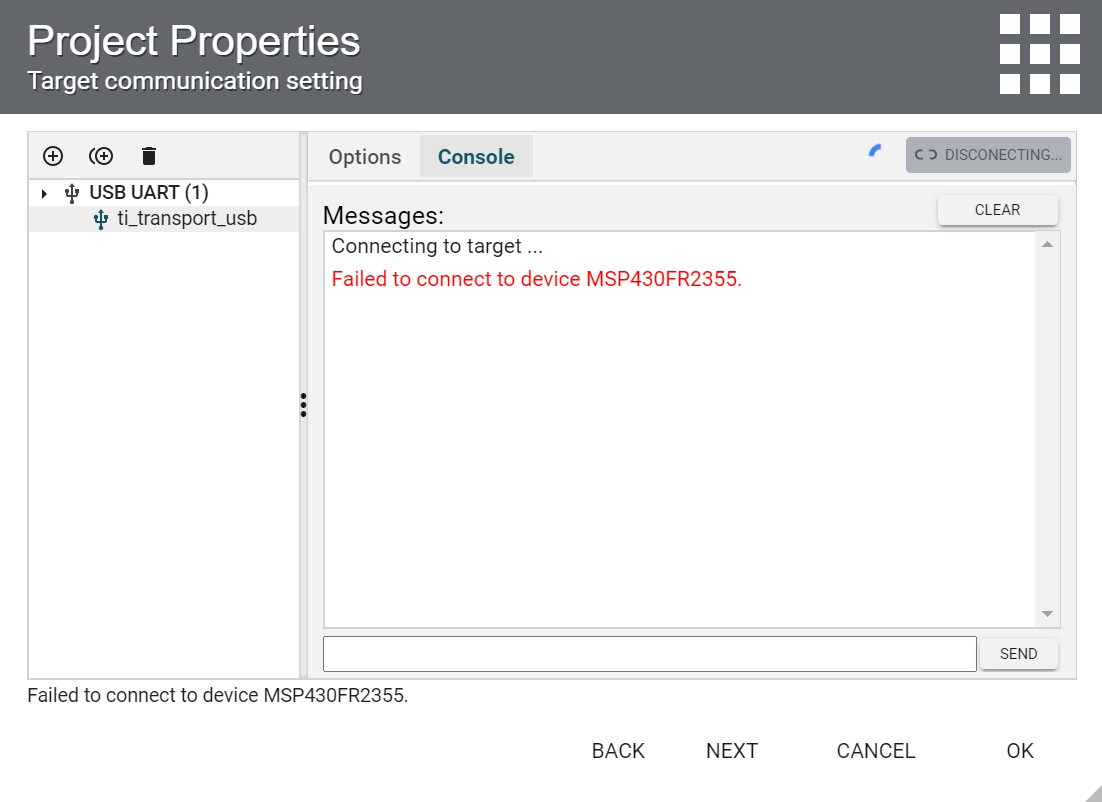Click the trash delete icon
Image resolution: width=1102 pixels, height=802 pixels.
tap(149, 156)
